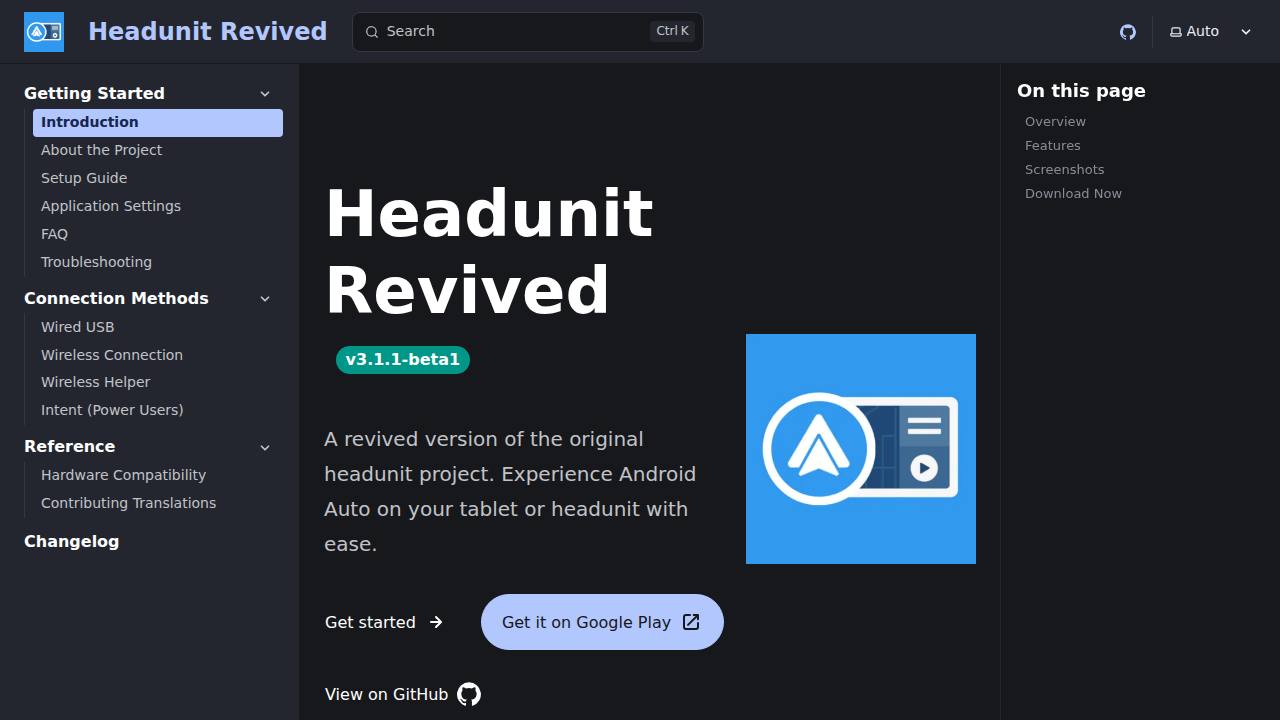The image size is (1280, 720).
Task: Click the Get started link
Action: (x=384, y=622)
